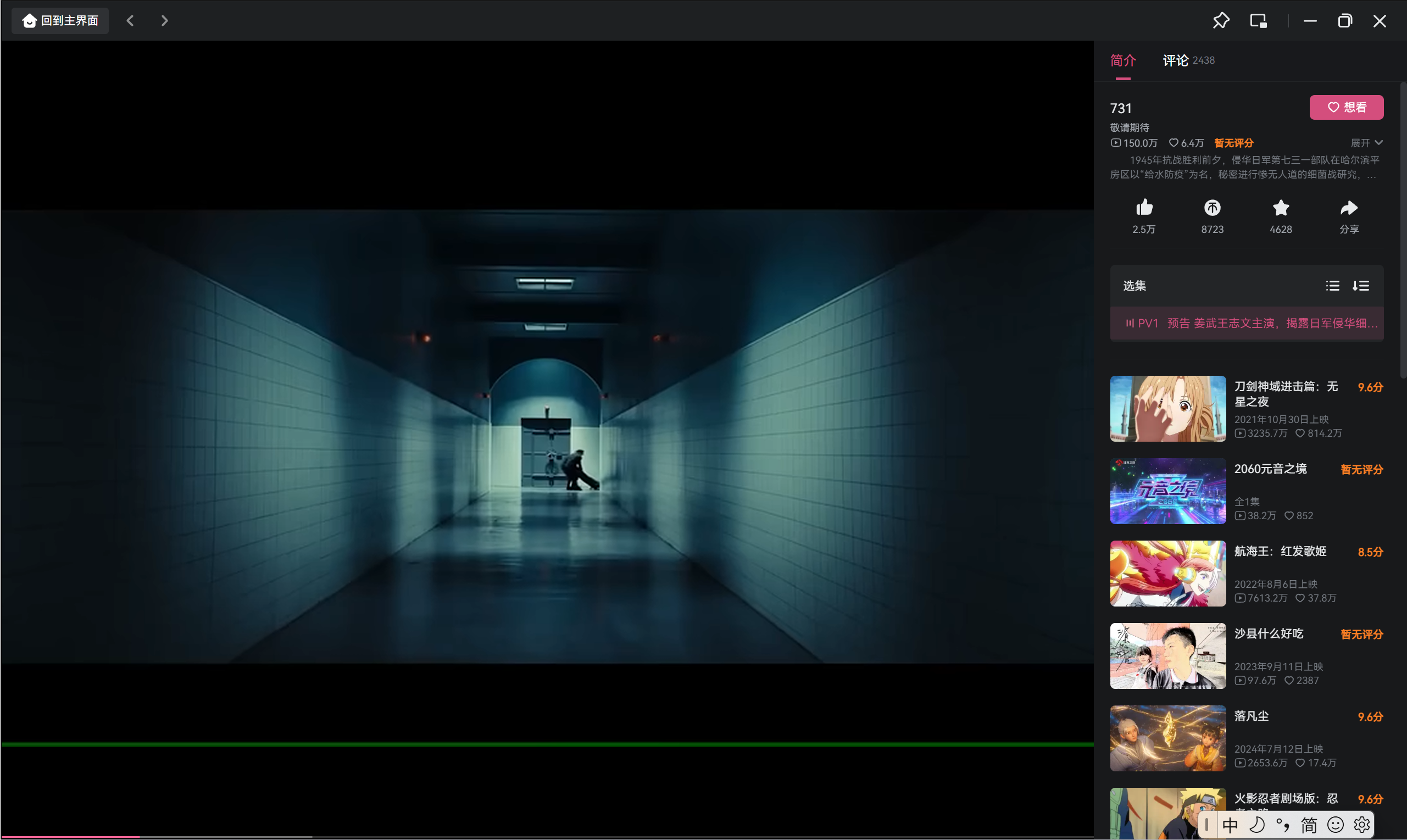Expand the description with 展开
This screenshot has width=1407, height=840.
pyautogui.click(x=1366, y=143)
